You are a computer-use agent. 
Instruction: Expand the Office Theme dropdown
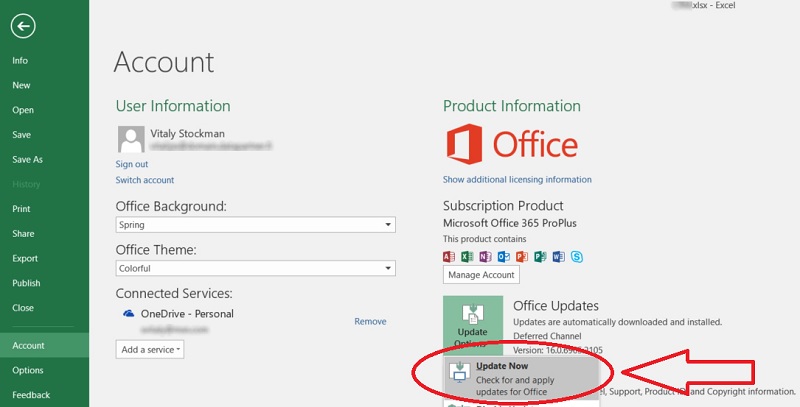[x=254, y=269]
